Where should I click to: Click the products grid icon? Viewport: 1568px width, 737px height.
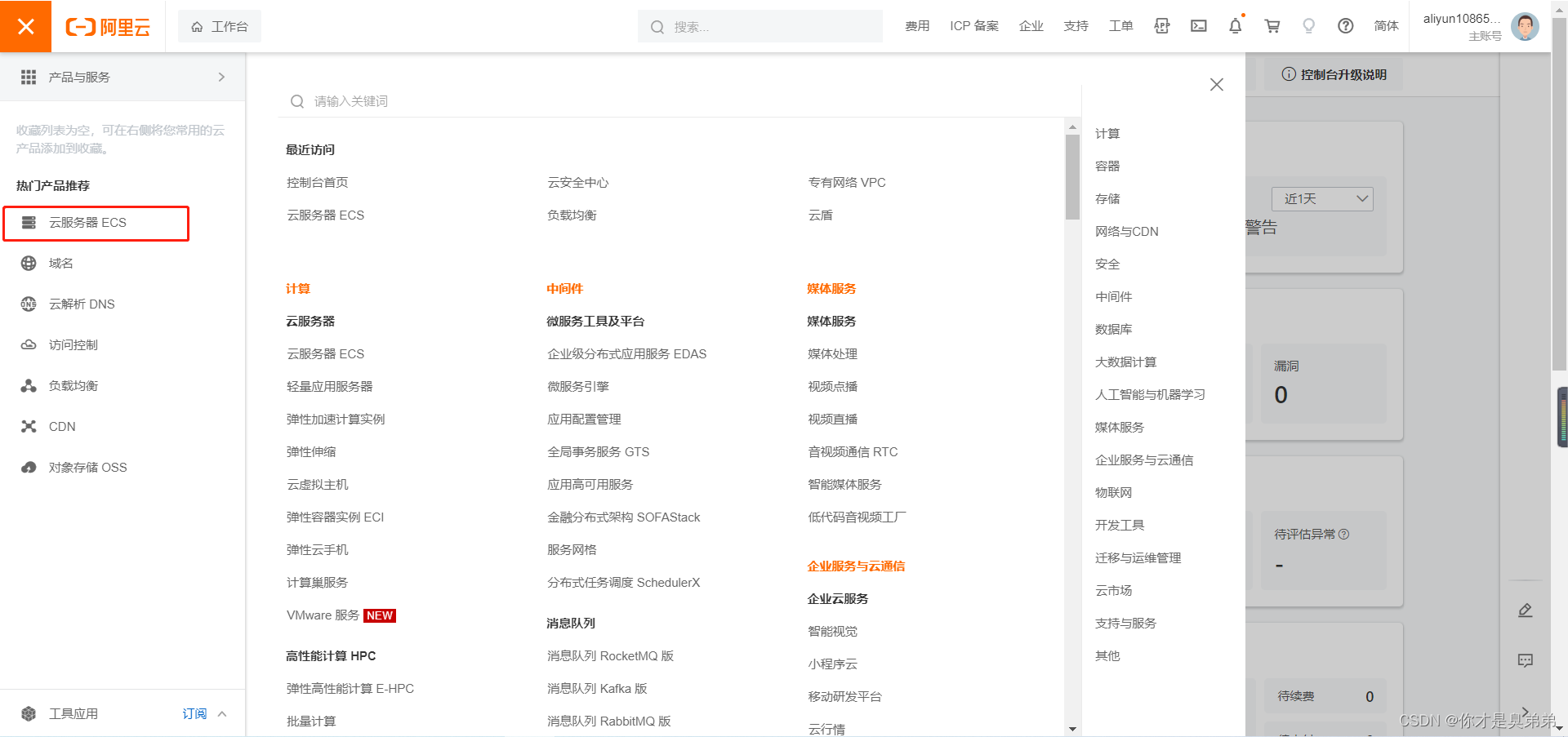[x=29, y=77]
